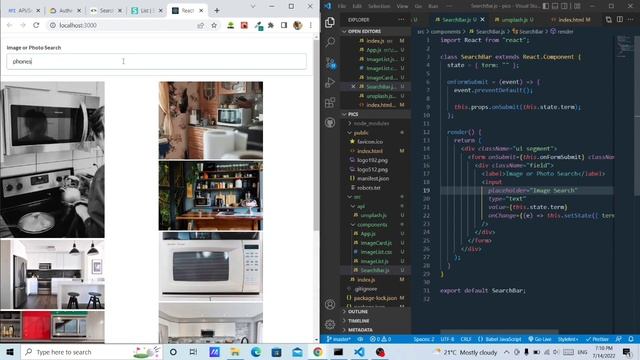Screen dimensions: 640x360
Task: Click Spaces: 2 indentation in status bar
Action: click(x=424, y=339)
